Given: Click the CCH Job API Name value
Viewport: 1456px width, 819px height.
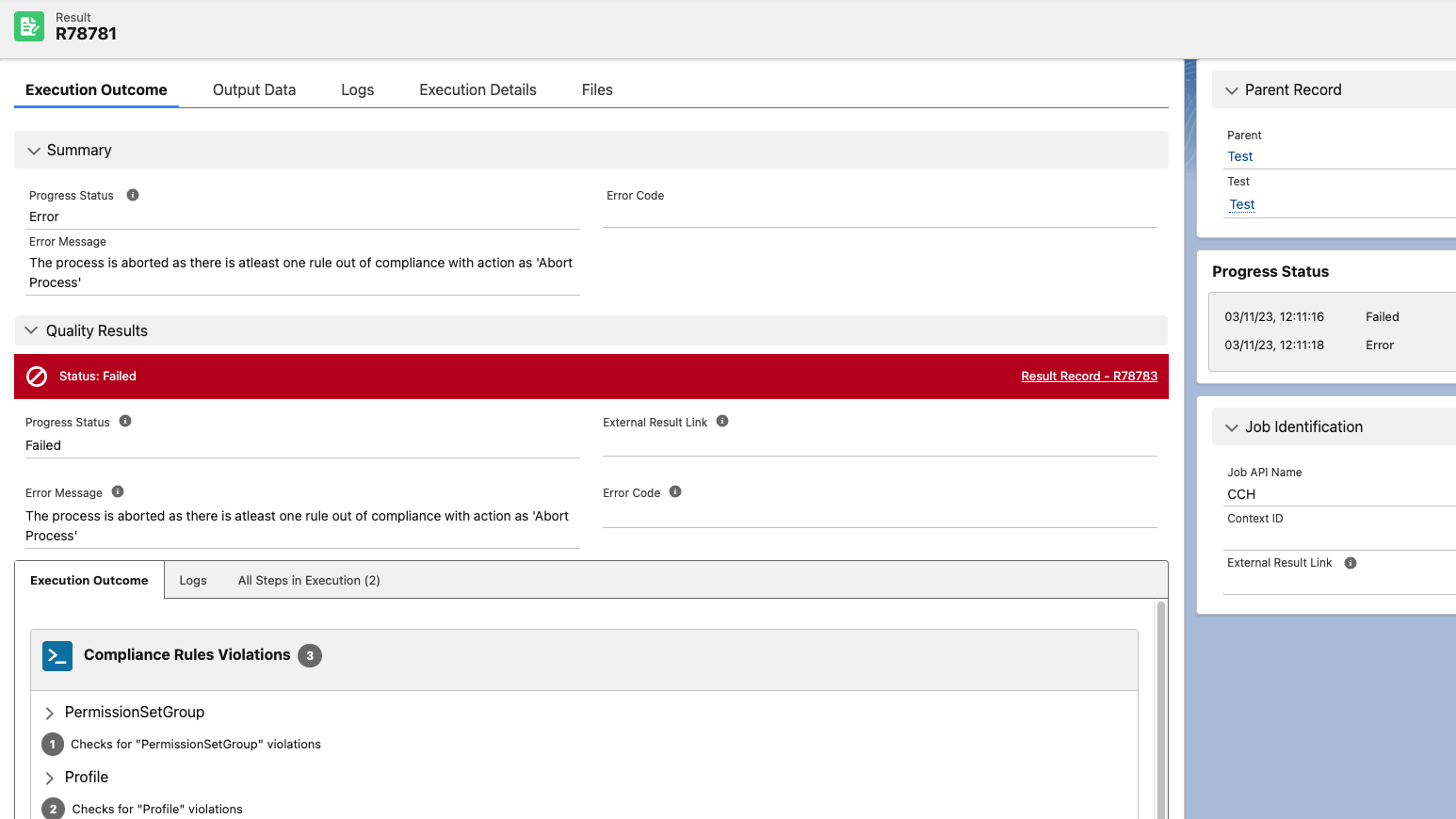Looking at the screenshot, I should (x=1241, y=494).
